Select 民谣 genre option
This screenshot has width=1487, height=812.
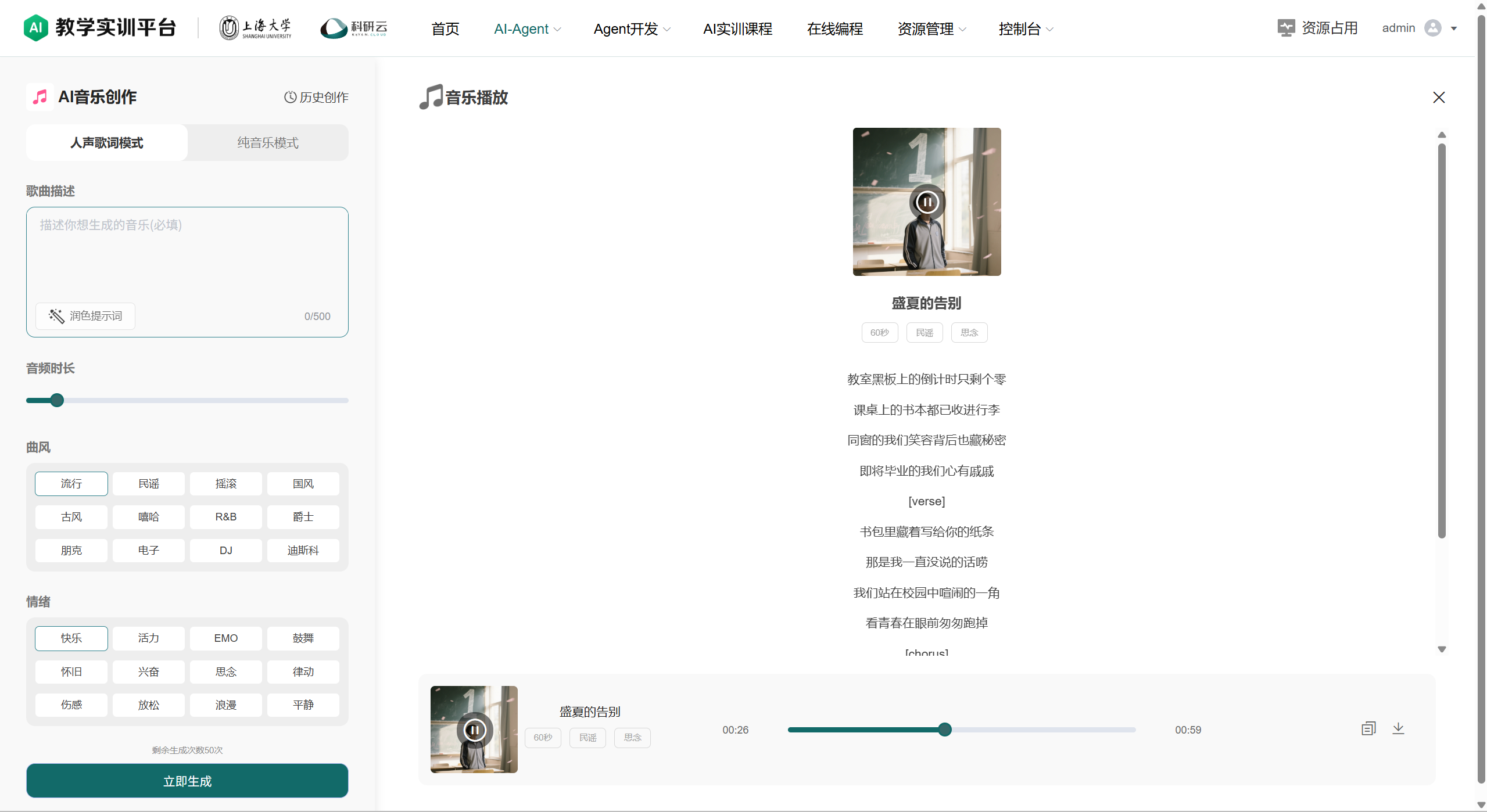pos(149,484)
